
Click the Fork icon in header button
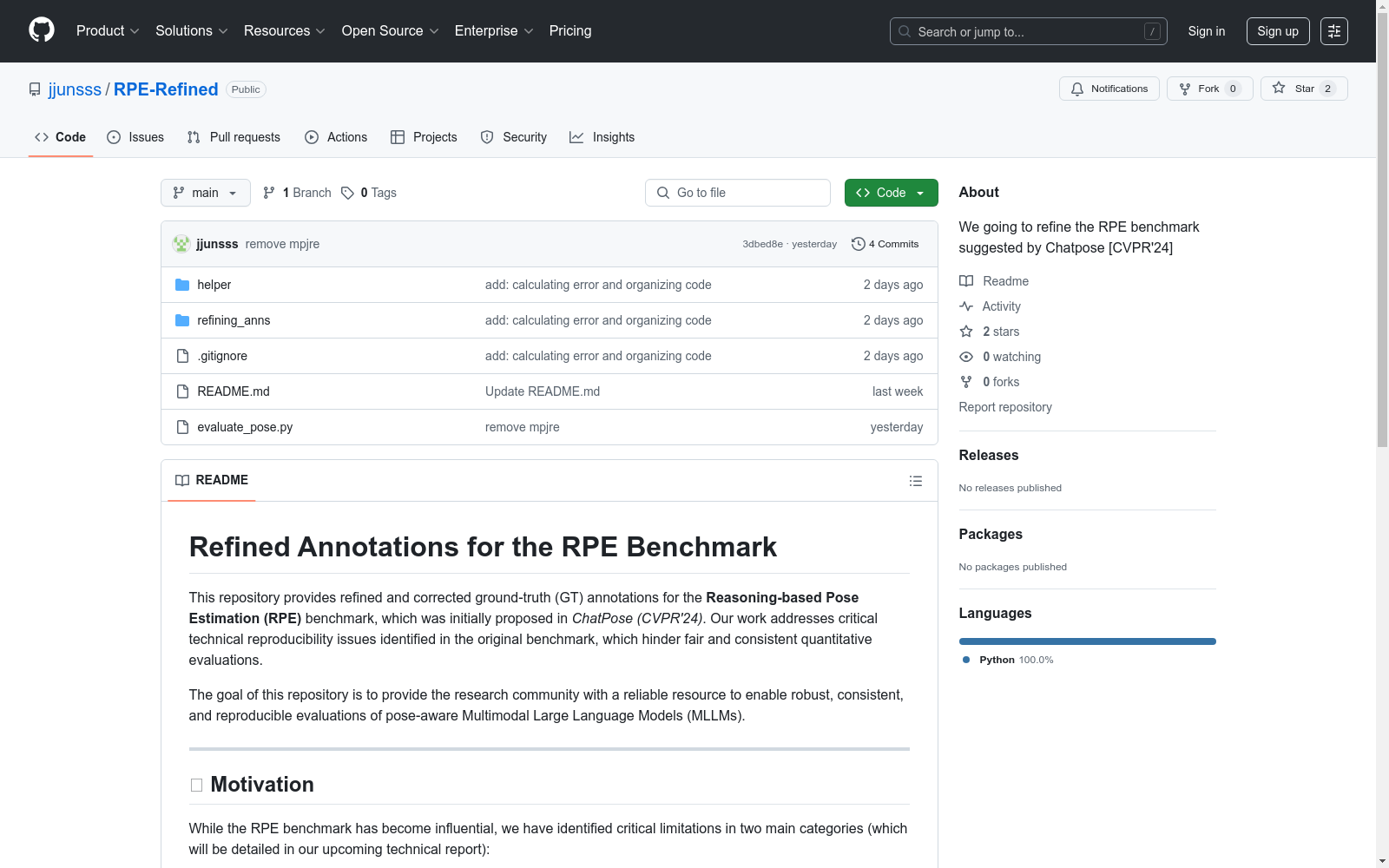[x=1185, y=89]
